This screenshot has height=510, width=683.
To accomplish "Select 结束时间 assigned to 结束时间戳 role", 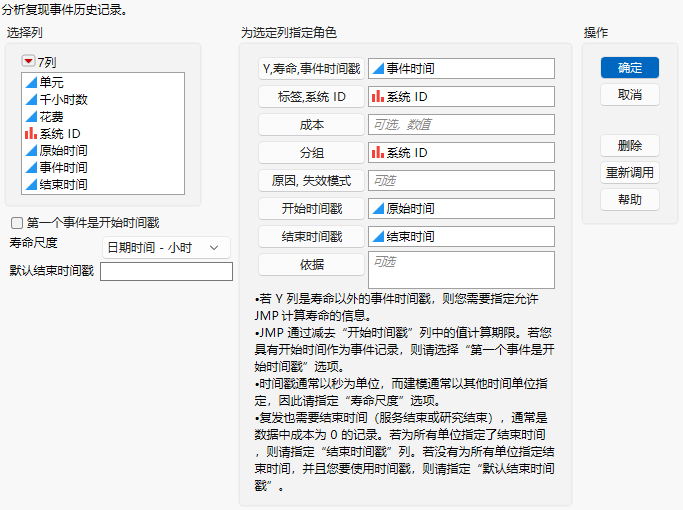I will 461,236.
